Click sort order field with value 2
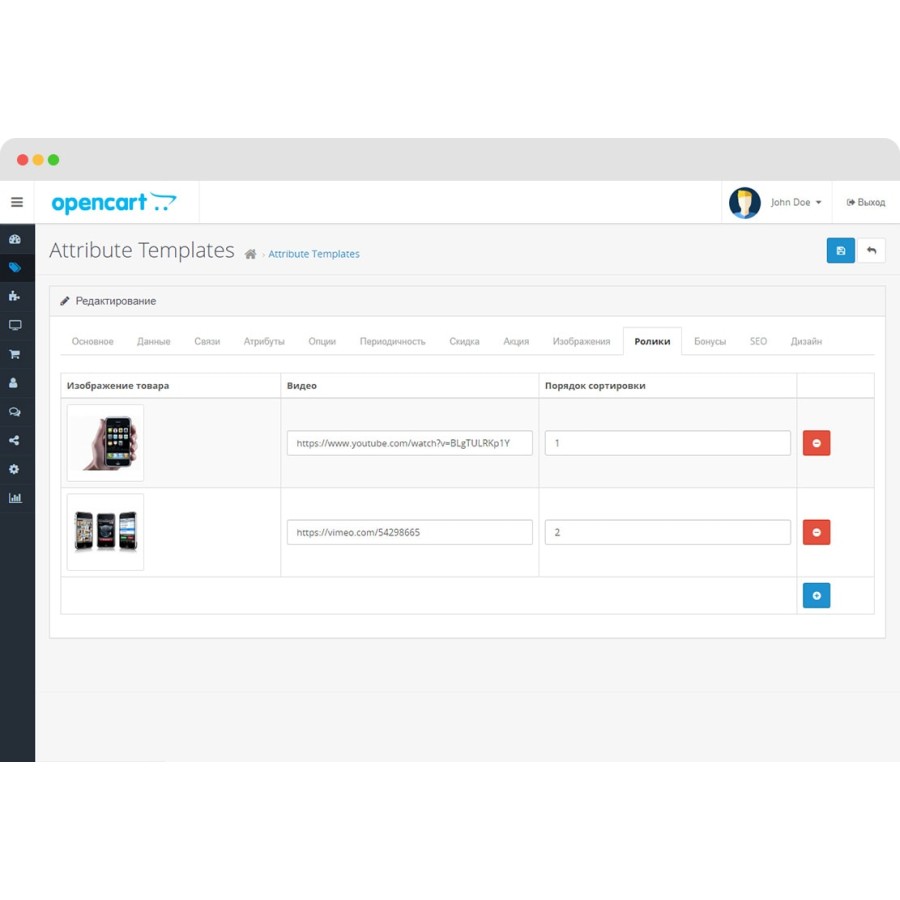 click(668, 532)
